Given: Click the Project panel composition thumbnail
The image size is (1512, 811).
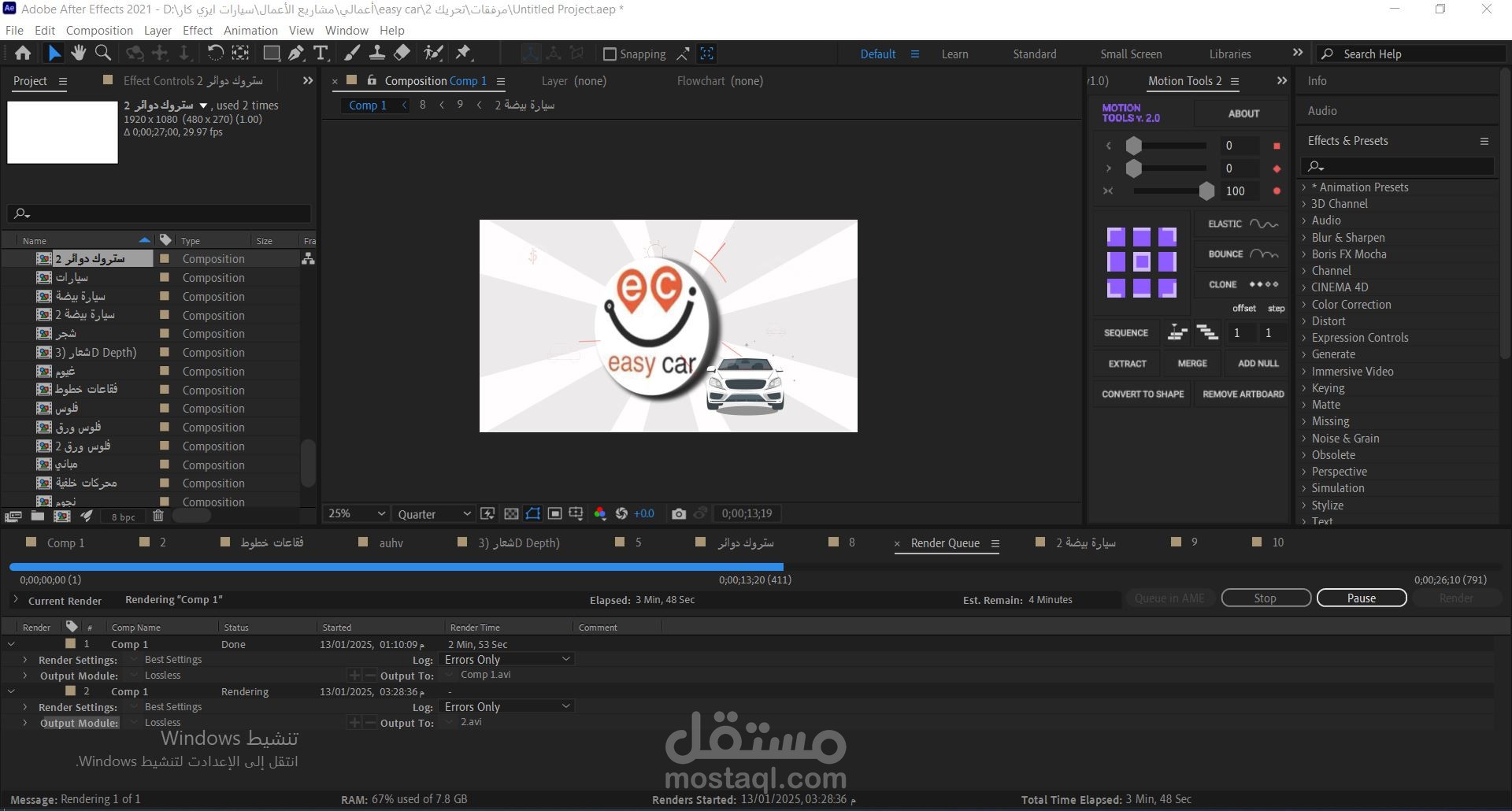Looking at the screenshot, I should (63, 132).
